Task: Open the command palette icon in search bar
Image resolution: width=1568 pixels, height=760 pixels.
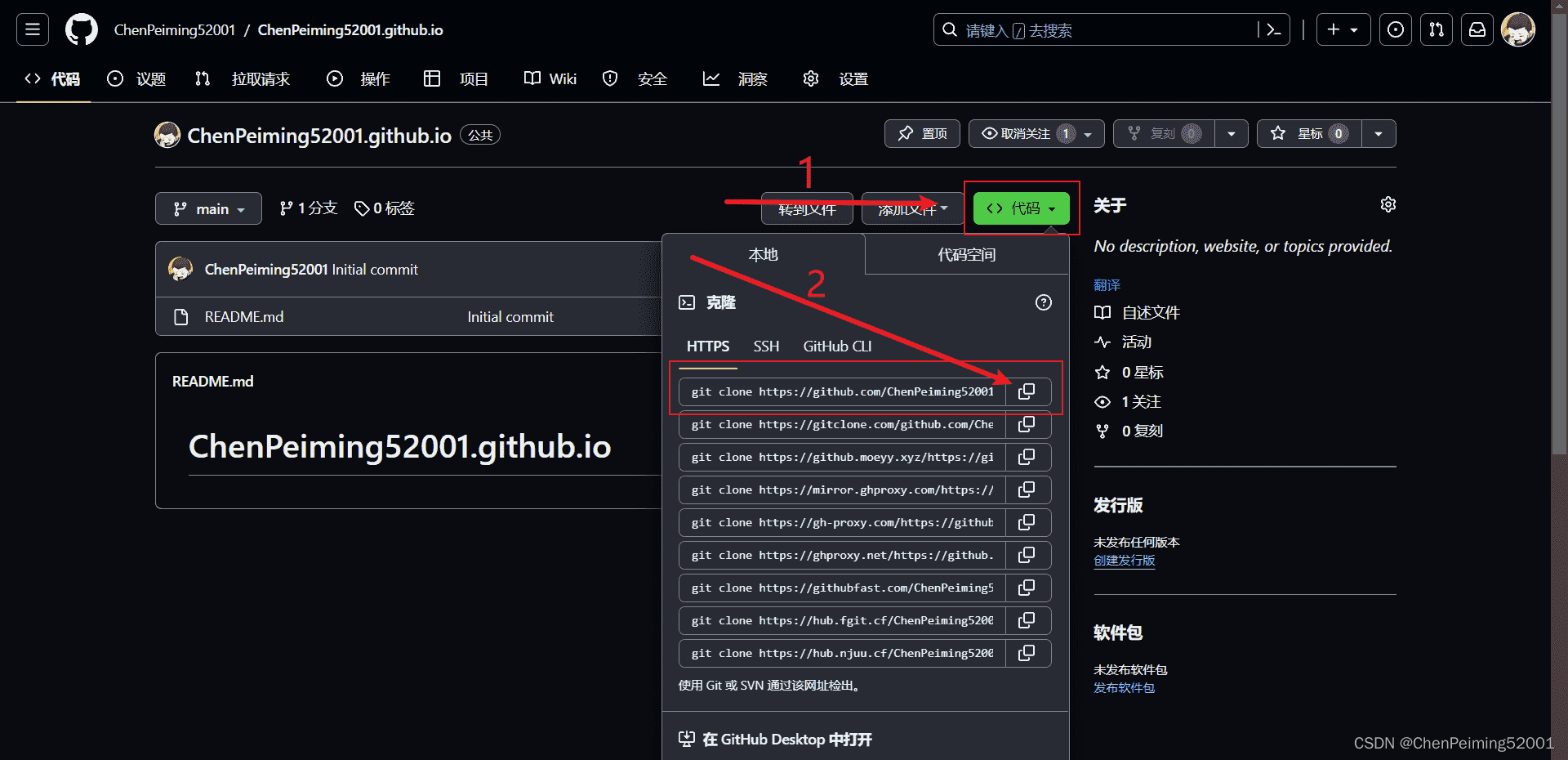Action: pyautogui.click(x=1273, y=29)
